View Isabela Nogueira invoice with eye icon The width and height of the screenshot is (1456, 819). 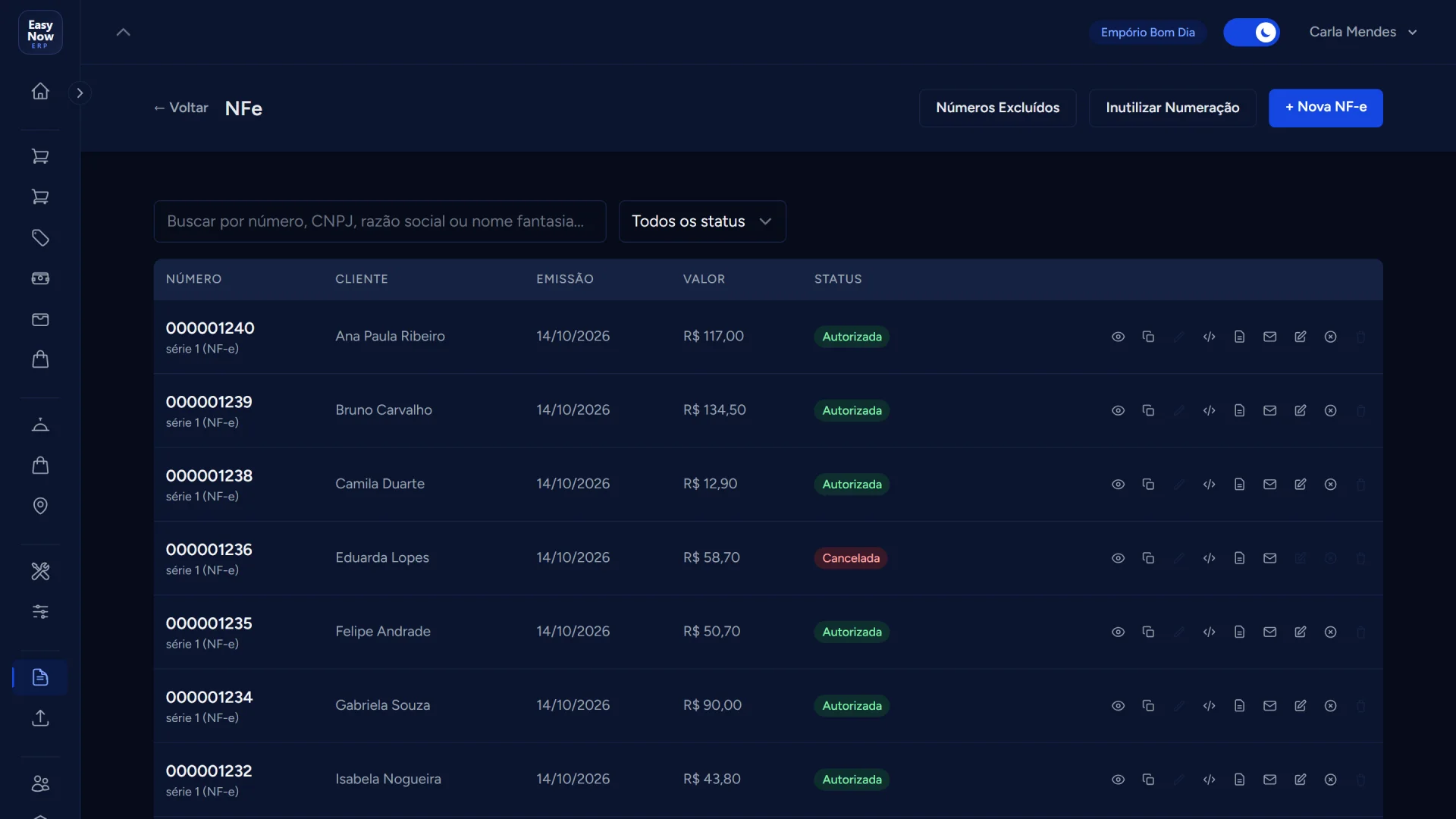tap(1118, 780)
